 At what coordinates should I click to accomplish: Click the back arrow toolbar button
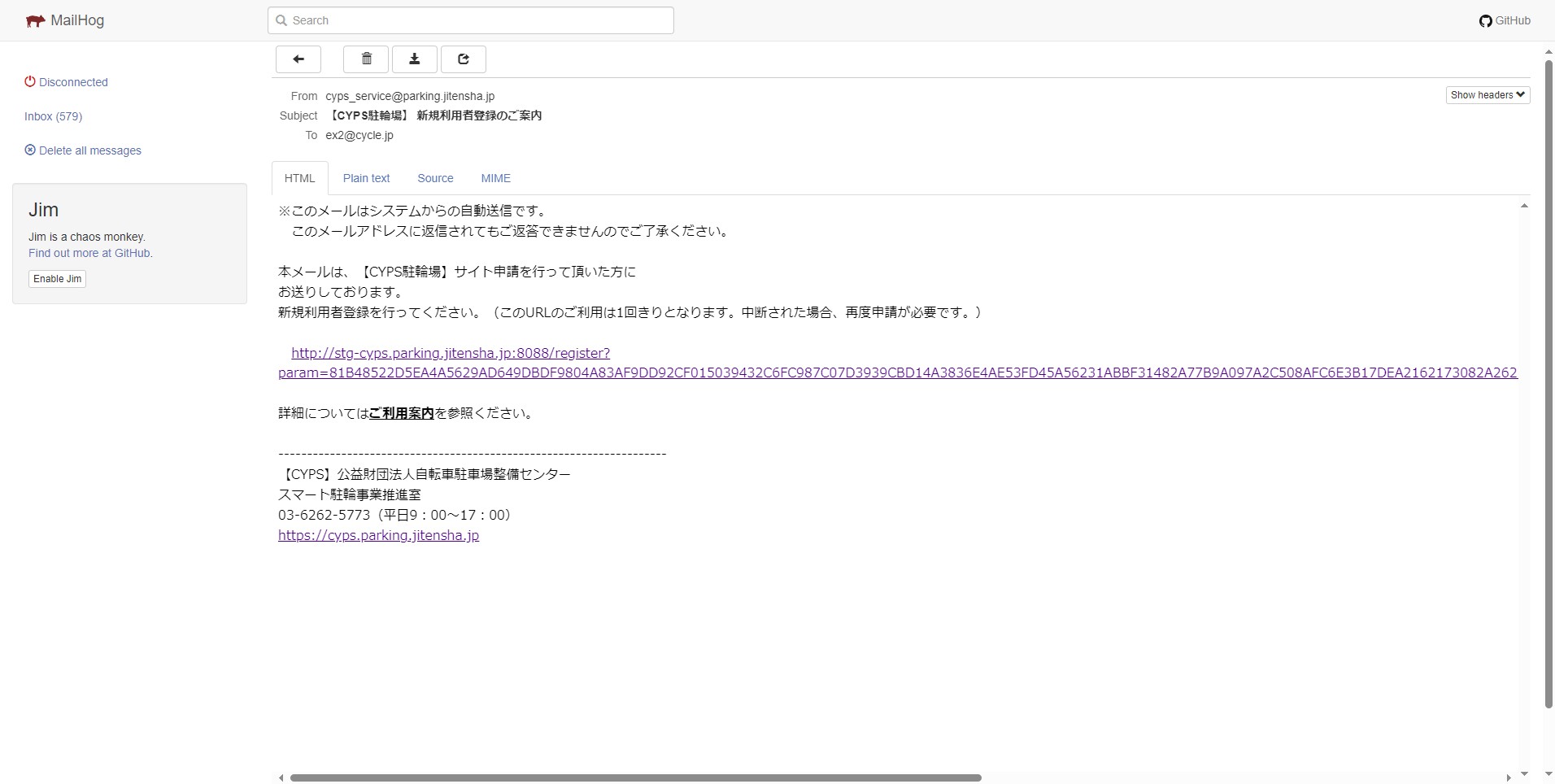[x=298, y=59]
